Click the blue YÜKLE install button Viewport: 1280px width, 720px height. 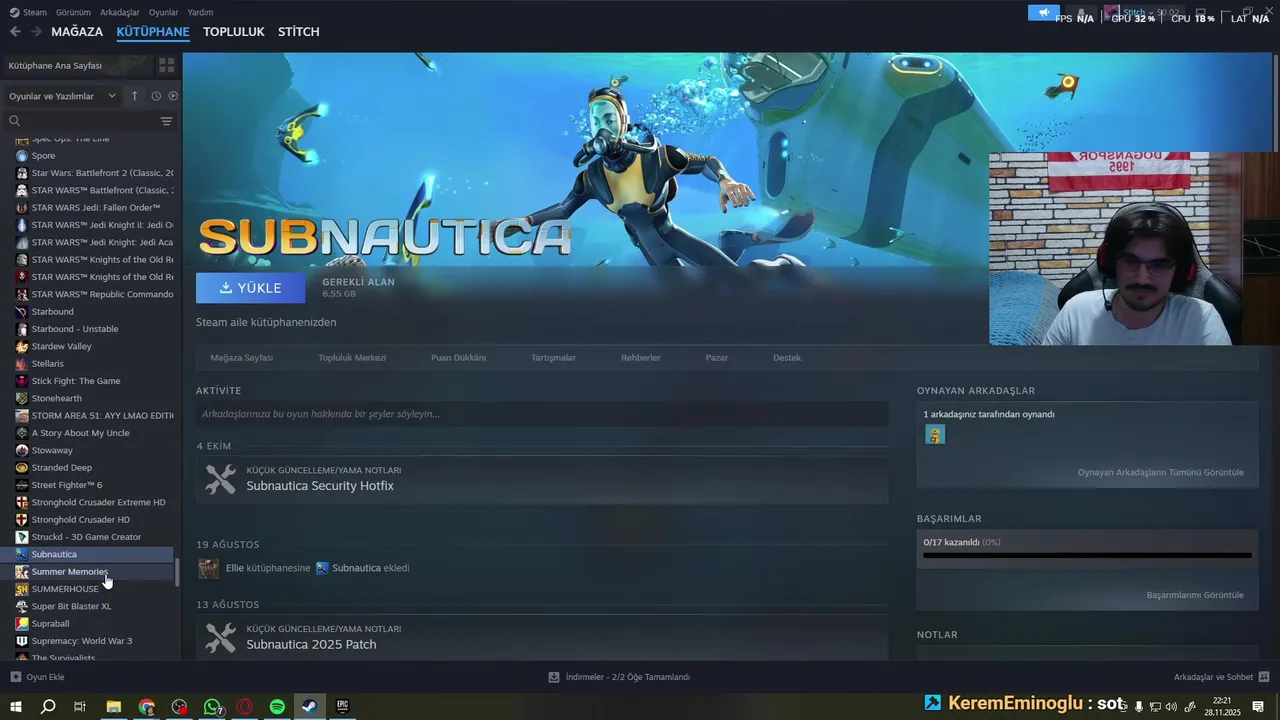click(x=251, y=288)
